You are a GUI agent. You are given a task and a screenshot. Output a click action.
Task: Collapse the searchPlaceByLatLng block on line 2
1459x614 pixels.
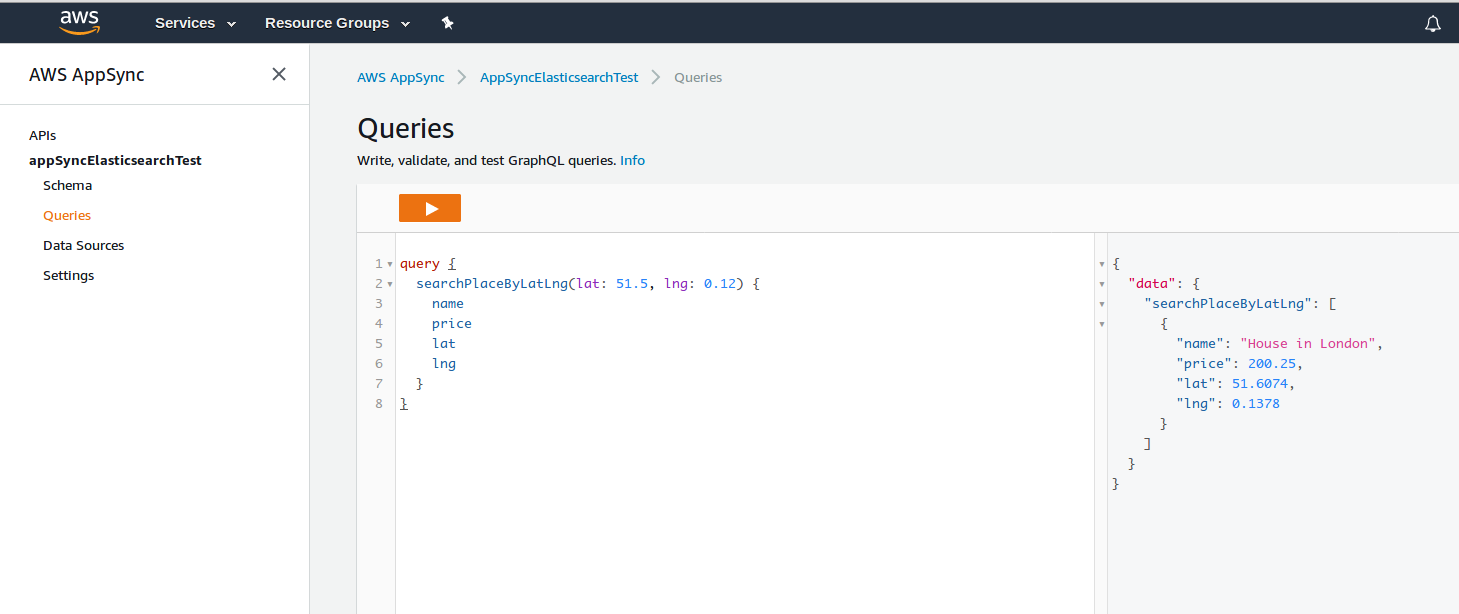pos(389,283)
